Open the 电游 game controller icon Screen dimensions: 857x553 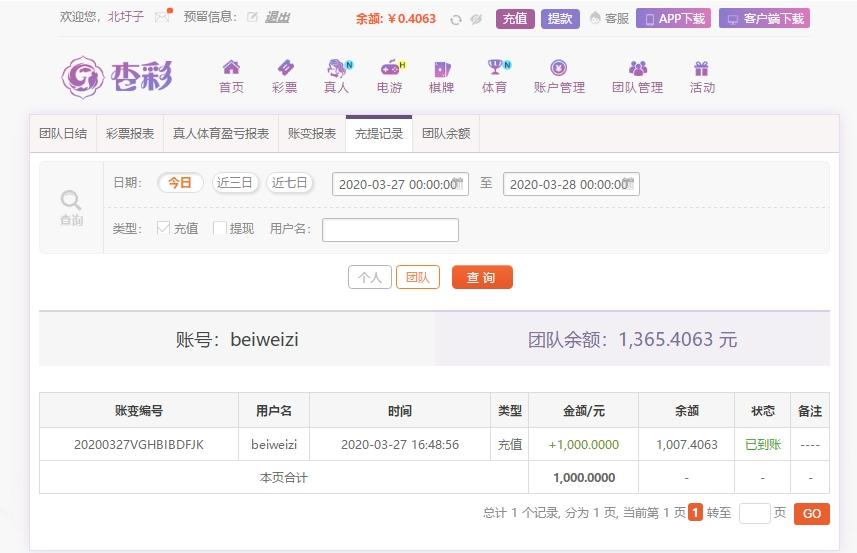tap(391, 68)
